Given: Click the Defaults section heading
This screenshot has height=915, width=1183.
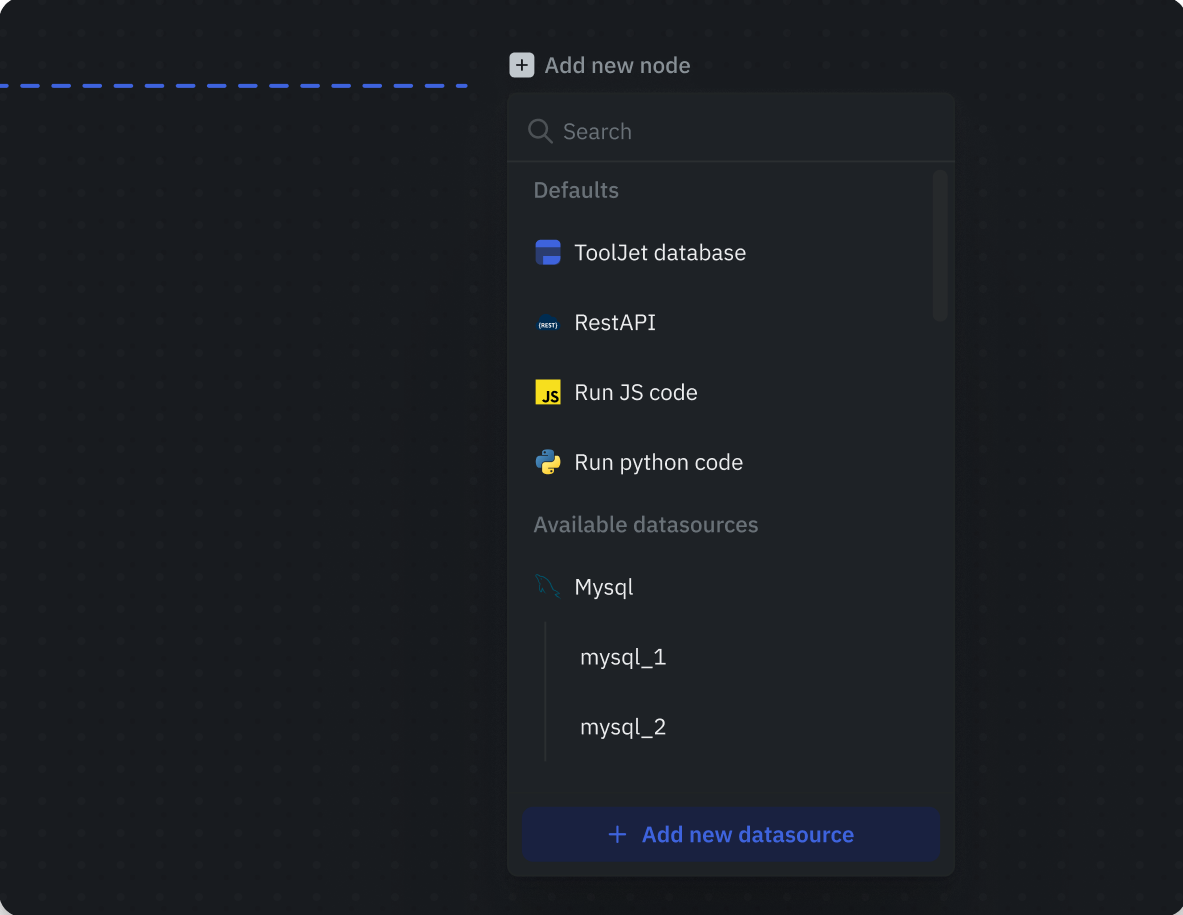Looking at the screenshot, I should click(576, 190).
